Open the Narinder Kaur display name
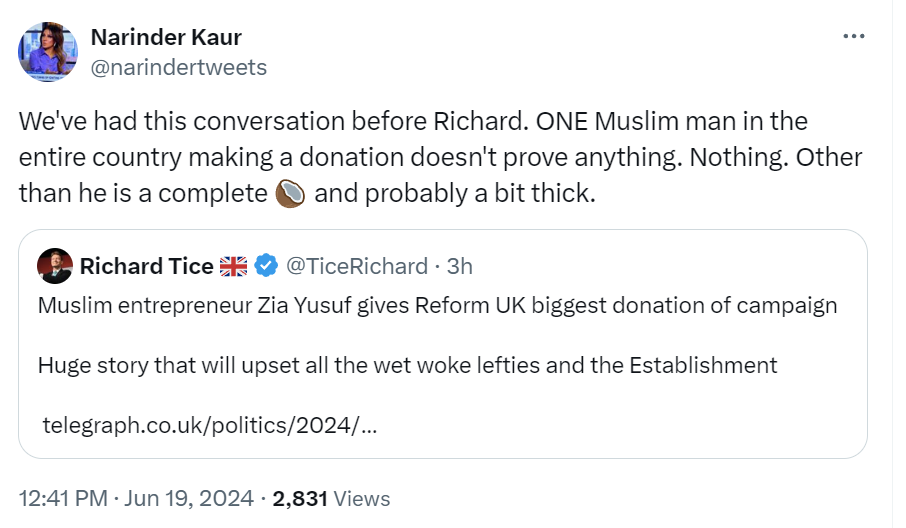 [x=166, y=38]
